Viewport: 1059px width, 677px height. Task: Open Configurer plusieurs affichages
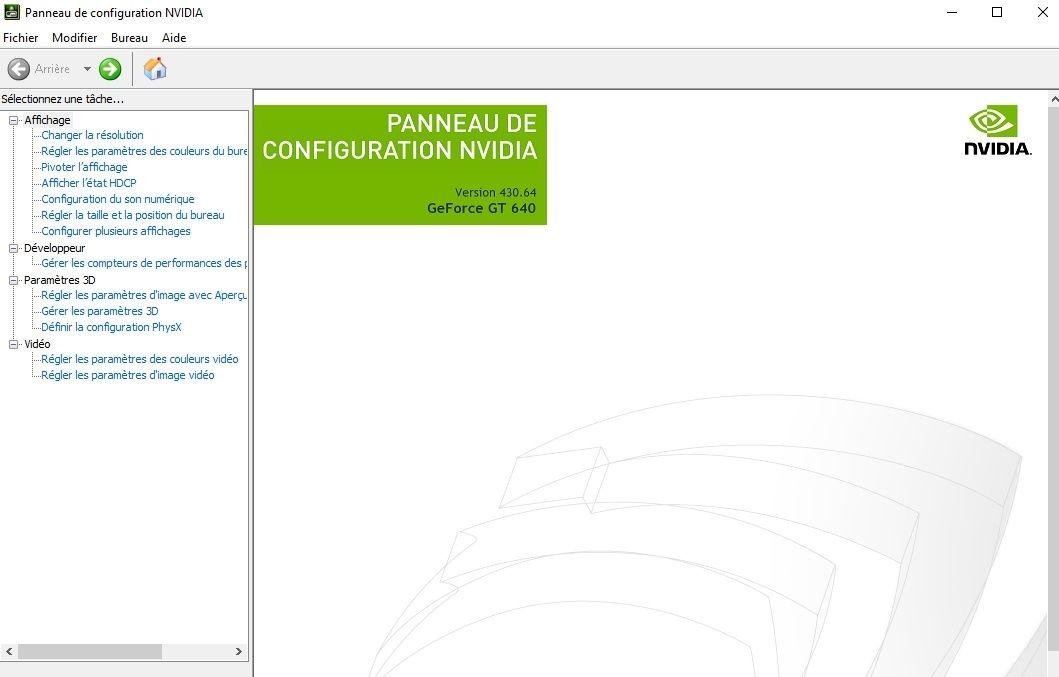click(116, 231)
